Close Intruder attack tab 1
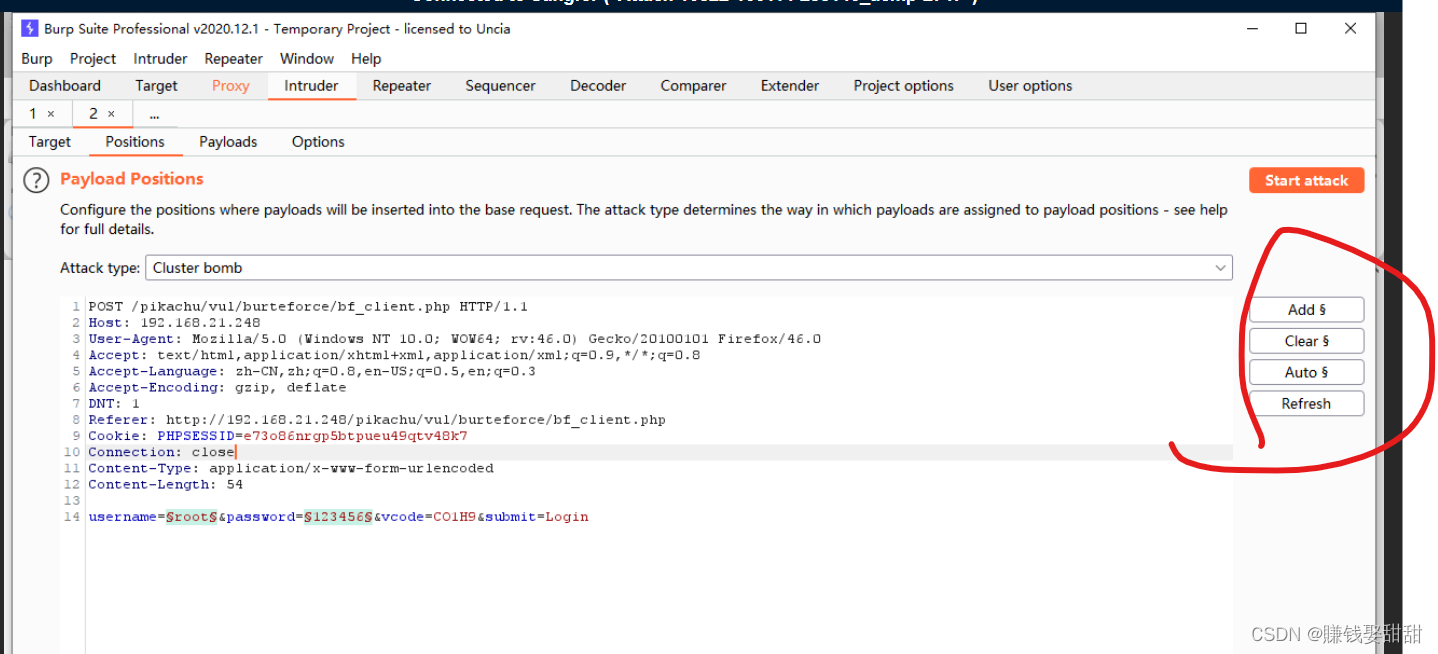The width and height of the screenshot is (1438, 654). pyautogui.click(x=51, y=114)
